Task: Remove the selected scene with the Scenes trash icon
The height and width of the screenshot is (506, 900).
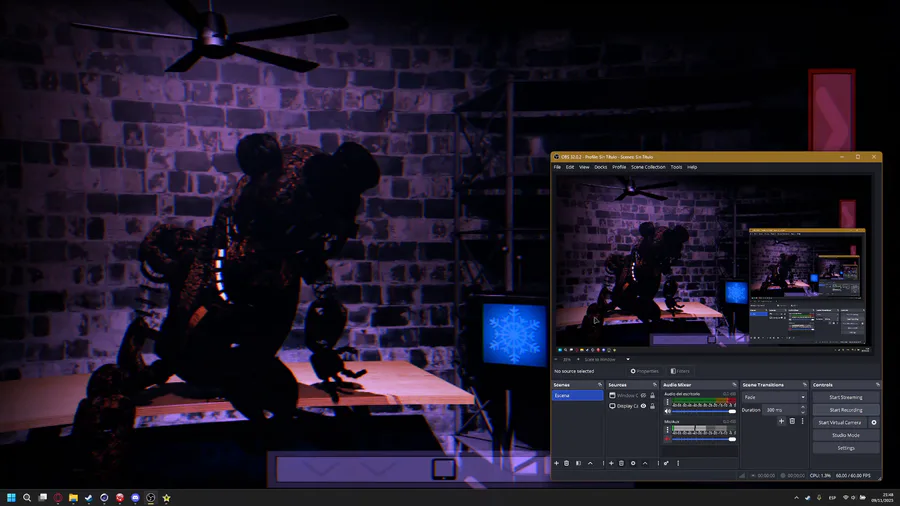Action: (x=567, y=463)
